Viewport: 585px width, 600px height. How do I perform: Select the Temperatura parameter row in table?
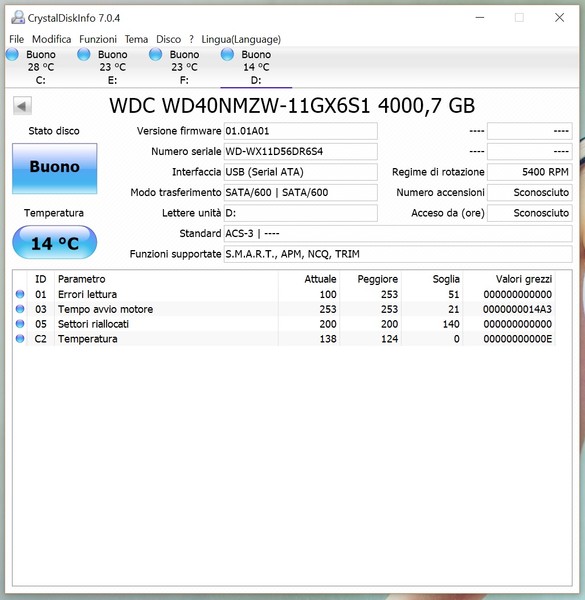pyautogui.click(x=284, y=339)
